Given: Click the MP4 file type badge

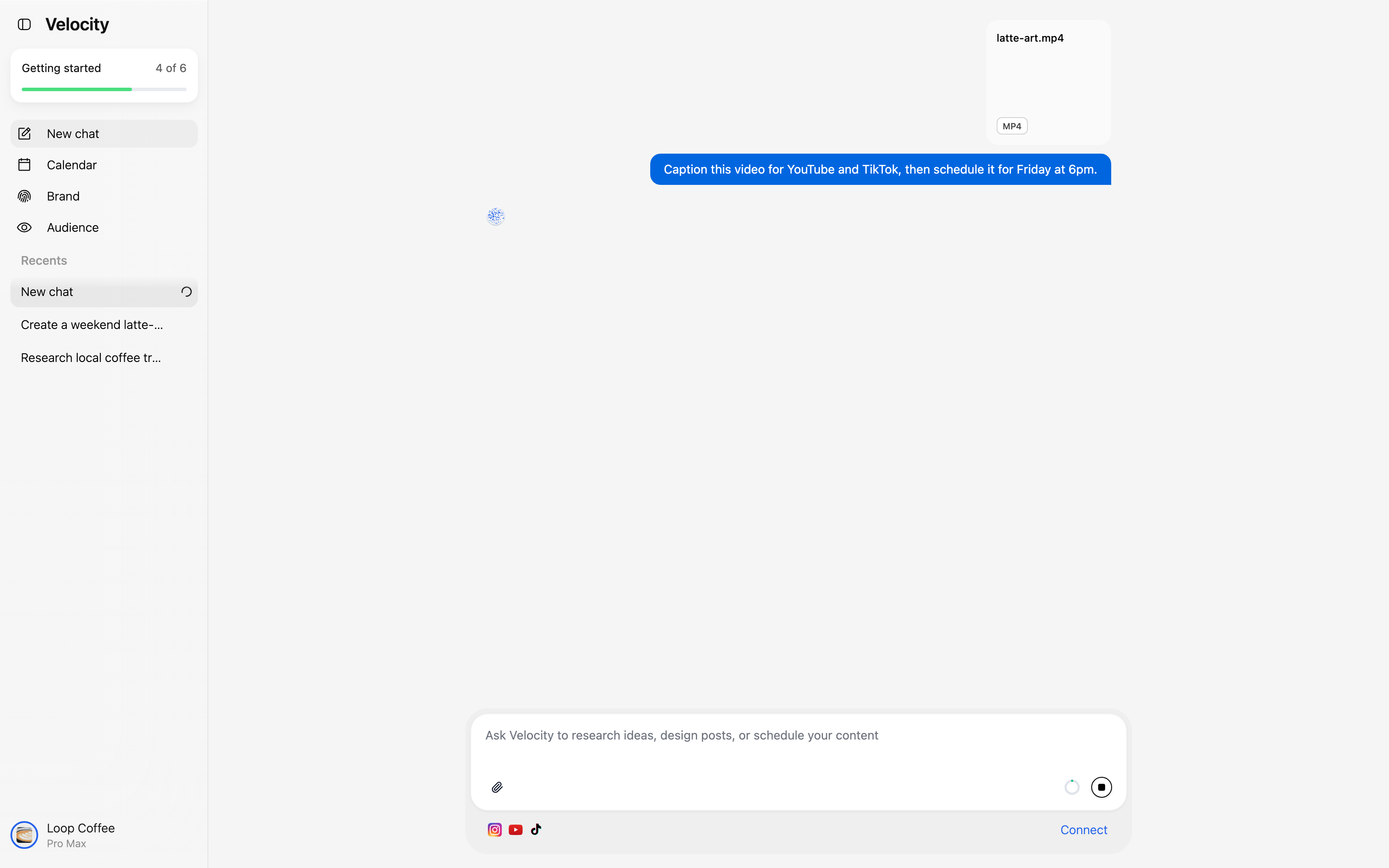Looking at the screenshot, I should [1012, 126].
